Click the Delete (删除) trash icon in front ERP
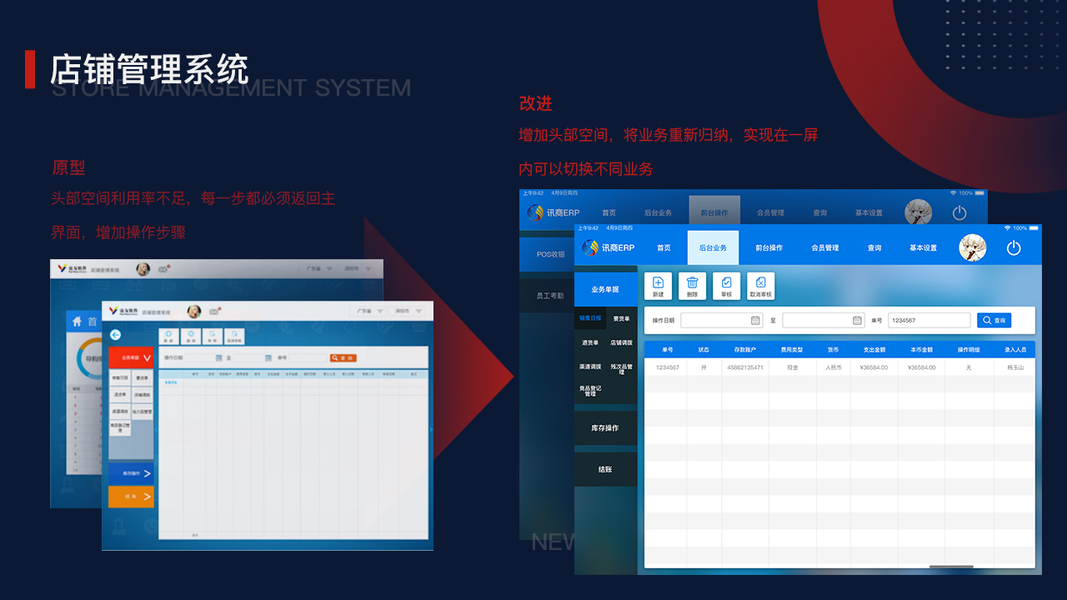The width and height of the screenshot is (1067, 600). pyautogui.click(x=692, y=286)
